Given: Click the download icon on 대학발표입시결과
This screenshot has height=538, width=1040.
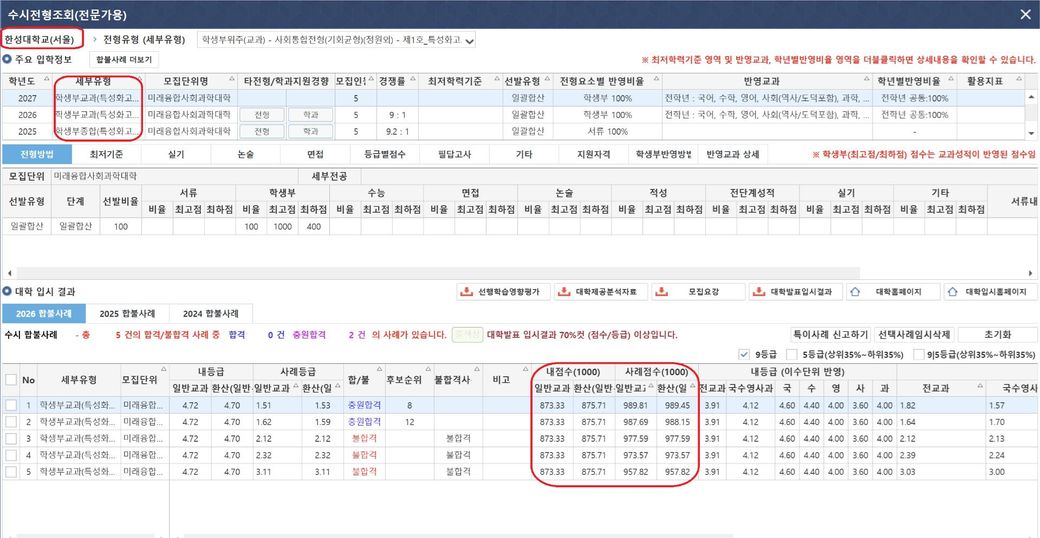Looking at the screenshot, I should click(759, 292).
